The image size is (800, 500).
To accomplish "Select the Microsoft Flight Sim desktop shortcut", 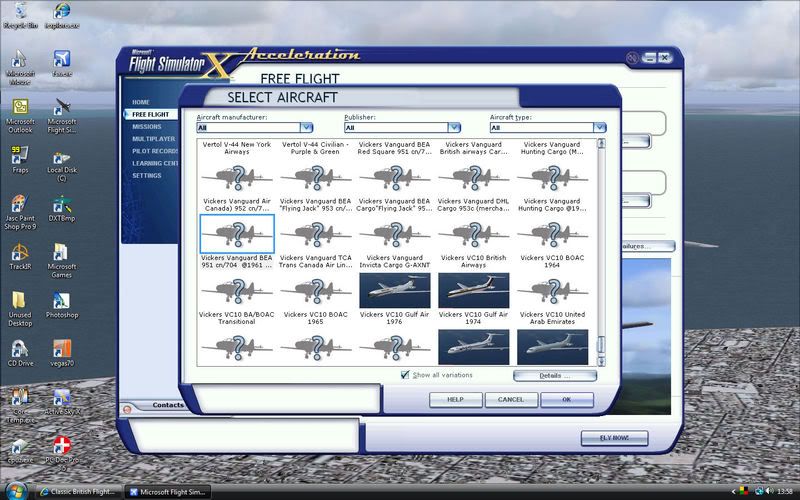I will (62, 116).
